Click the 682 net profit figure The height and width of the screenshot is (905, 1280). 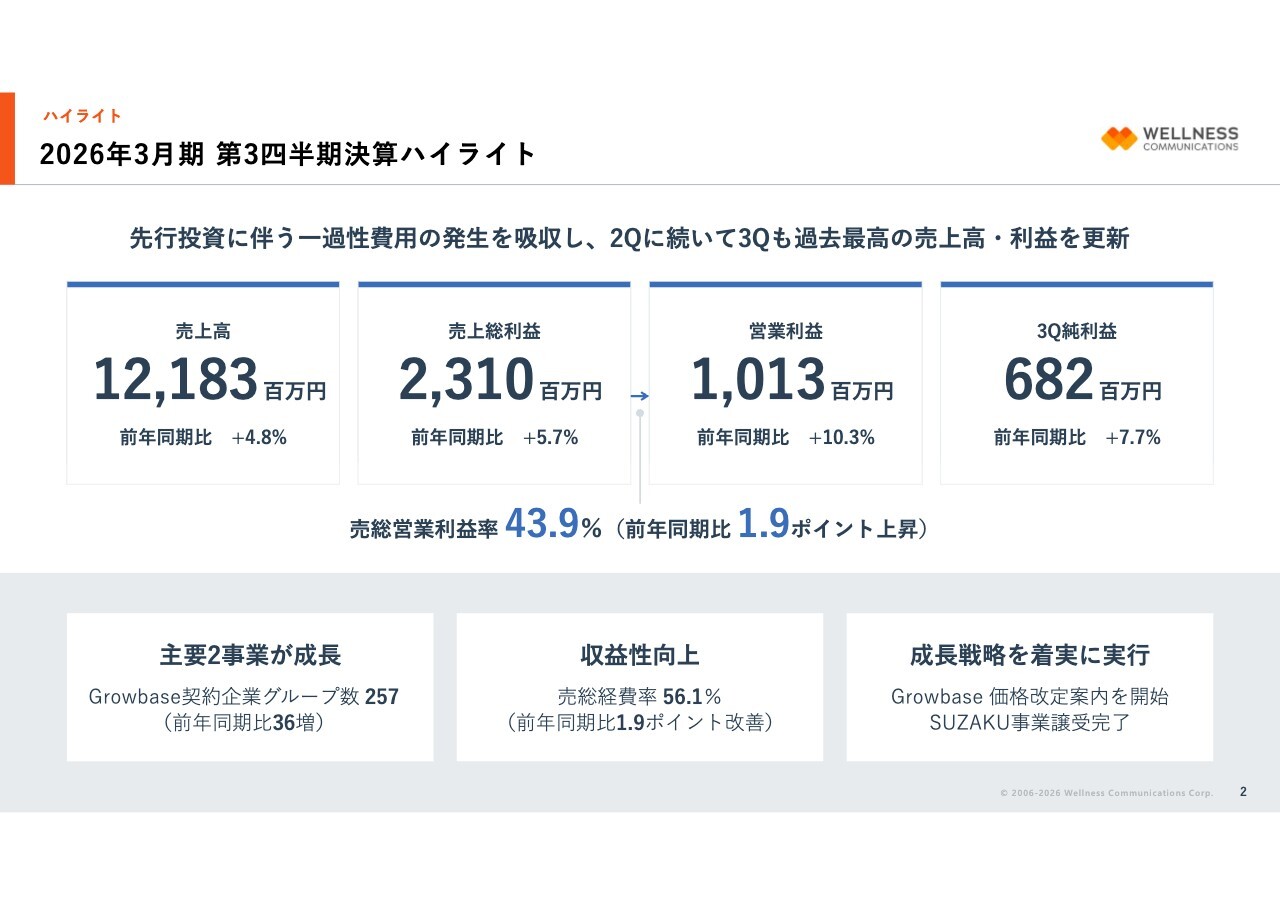tap(1049, 380)
